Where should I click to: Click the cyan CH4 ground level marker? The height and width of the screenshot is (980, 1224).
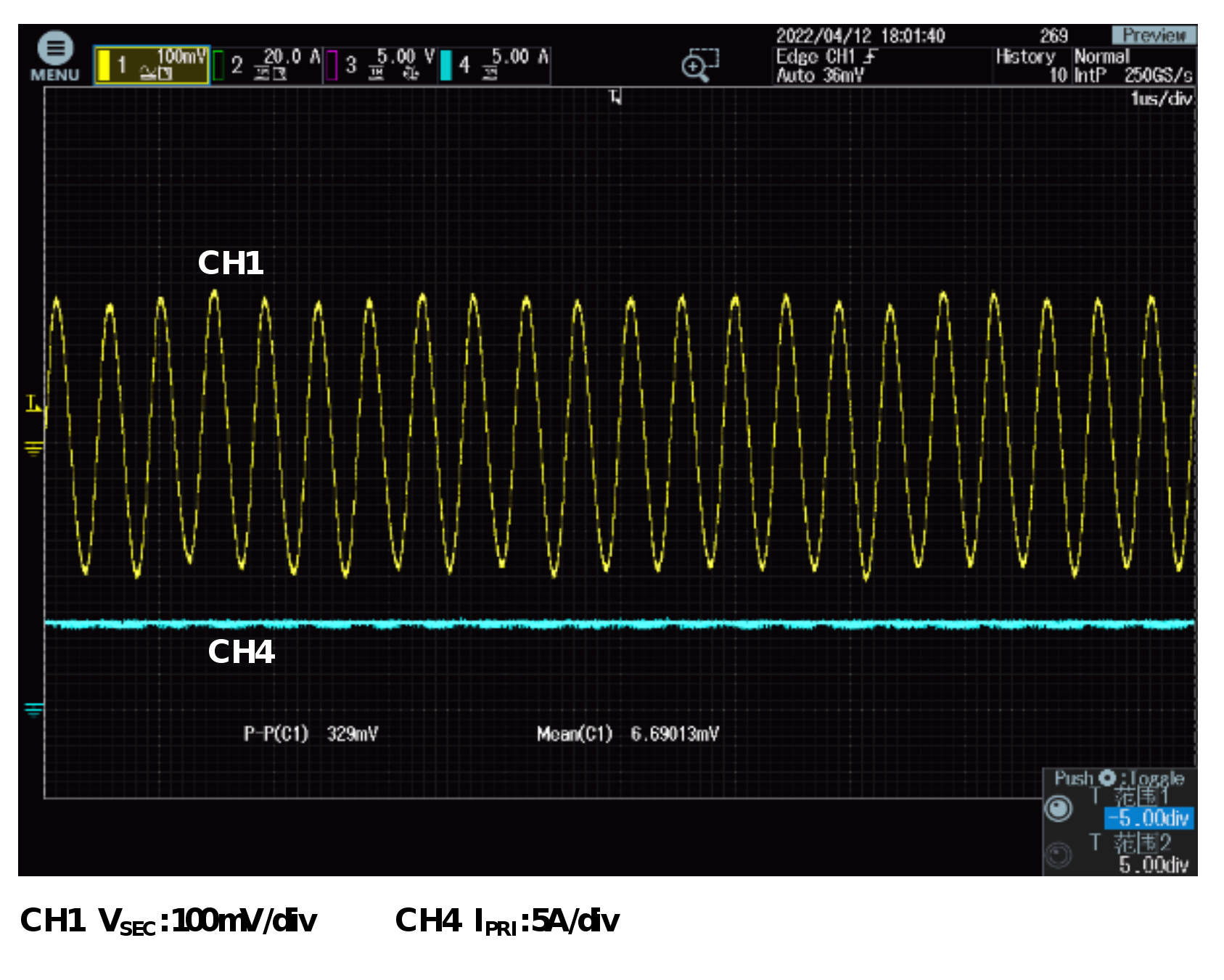(x=33, y=709)
